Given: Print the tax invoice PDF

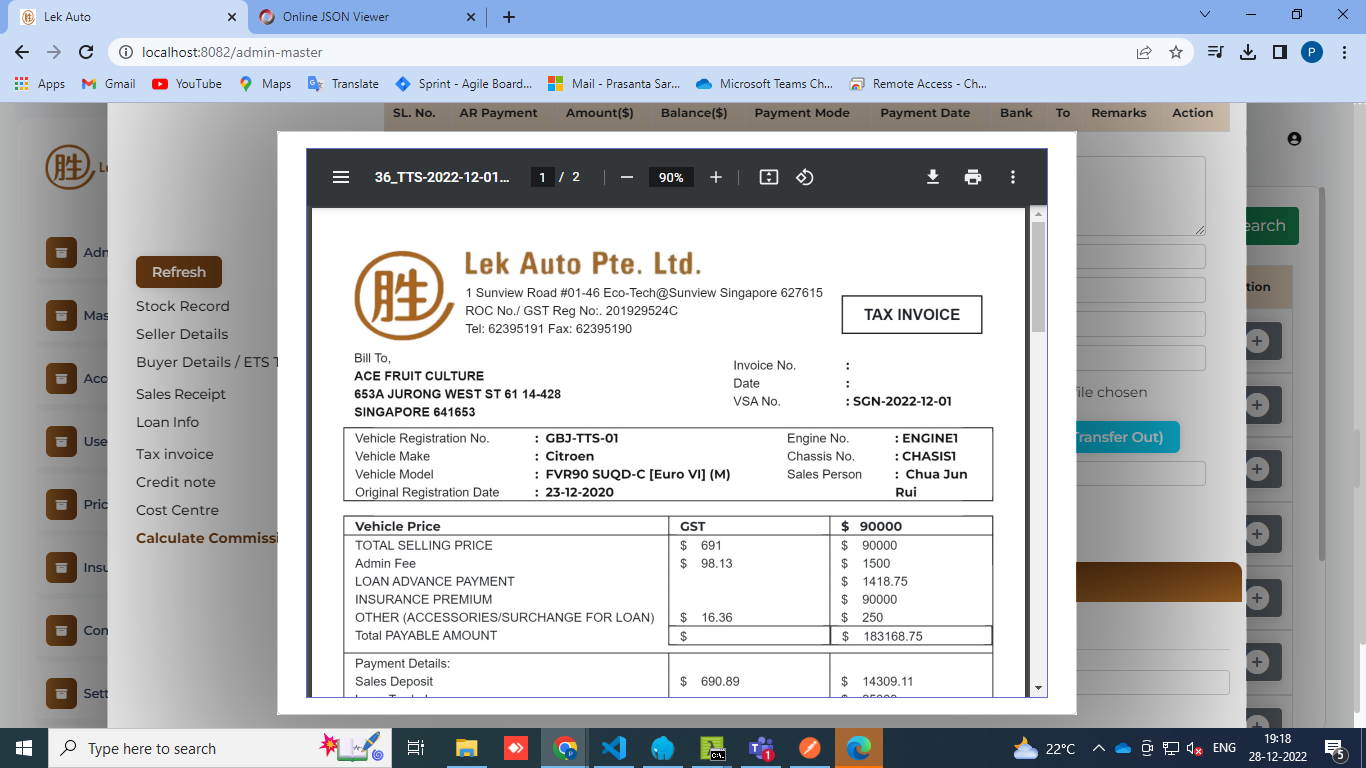Looking at the screenshot, I should pos(973,177).
